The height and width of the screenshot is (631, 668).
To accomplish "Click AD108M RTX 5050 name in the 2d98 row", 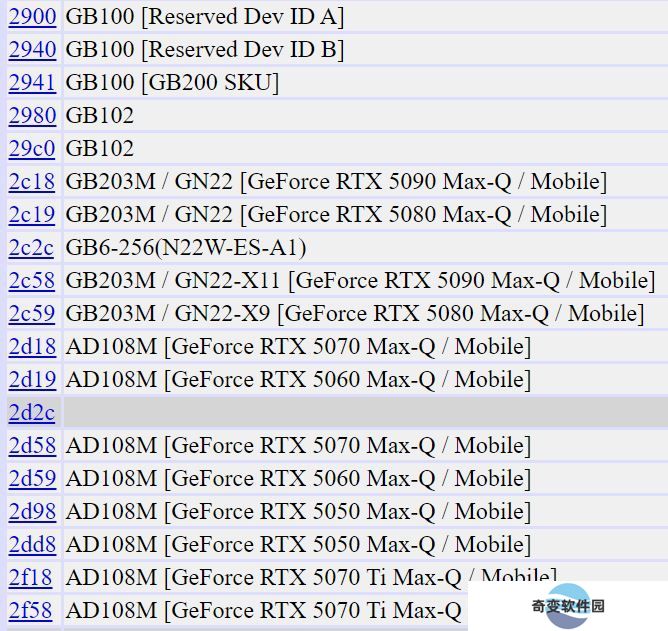I will (x=299, y=512).
